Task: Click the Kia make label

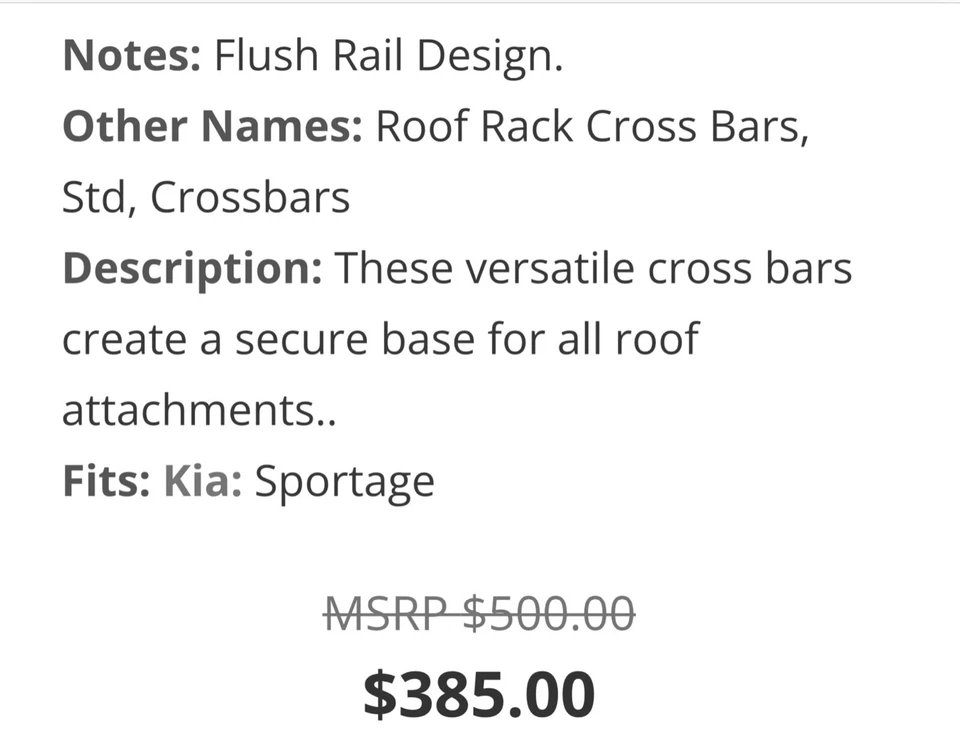Action: [x=202, y=482]
